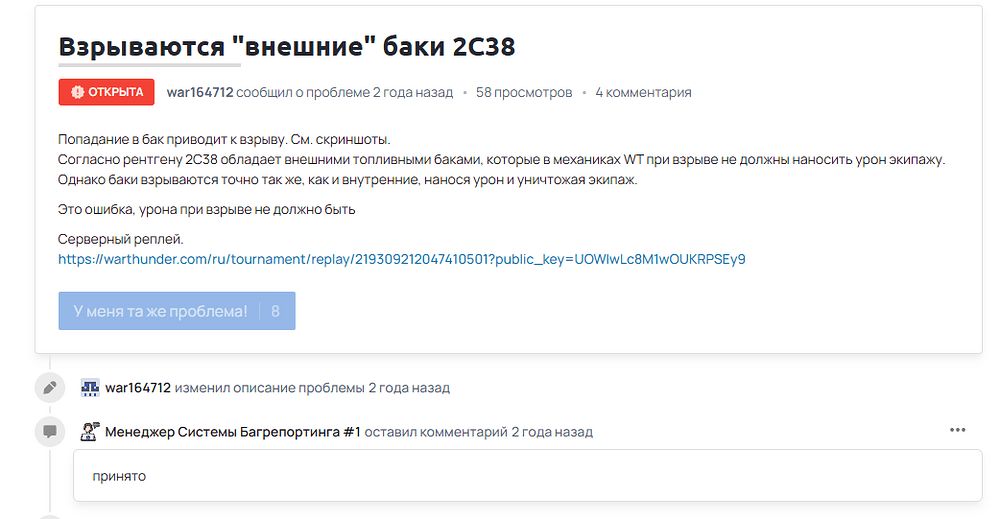Click the "2 года назад" timestamp on the manager comment
The height and width of the screenshot is (519, 1000).
pos(552,432)
